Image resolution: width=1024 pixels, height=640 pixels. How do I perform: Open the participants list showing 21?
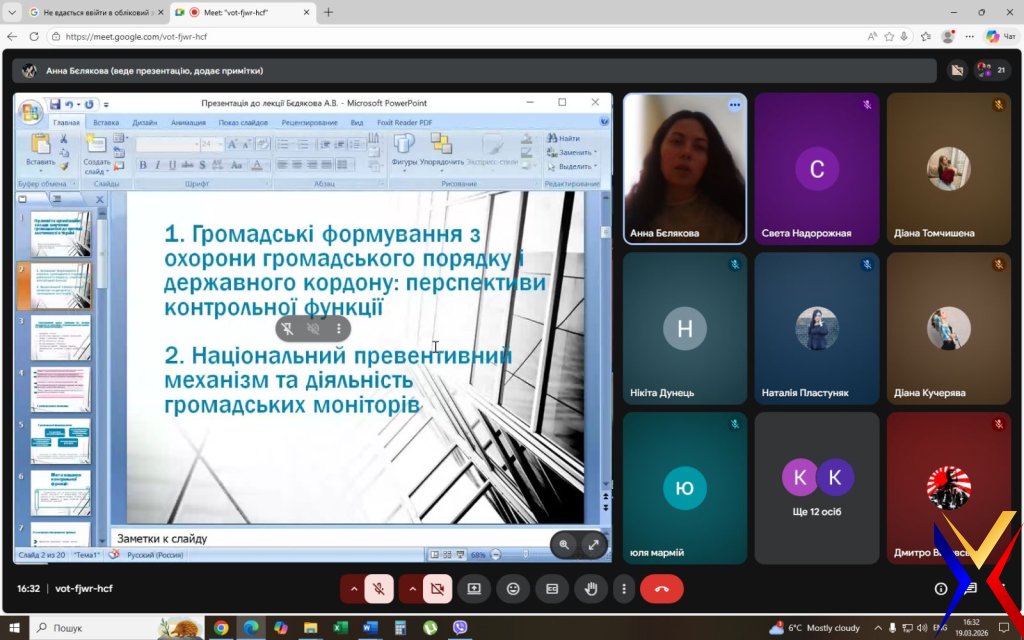tap(991, 70)
